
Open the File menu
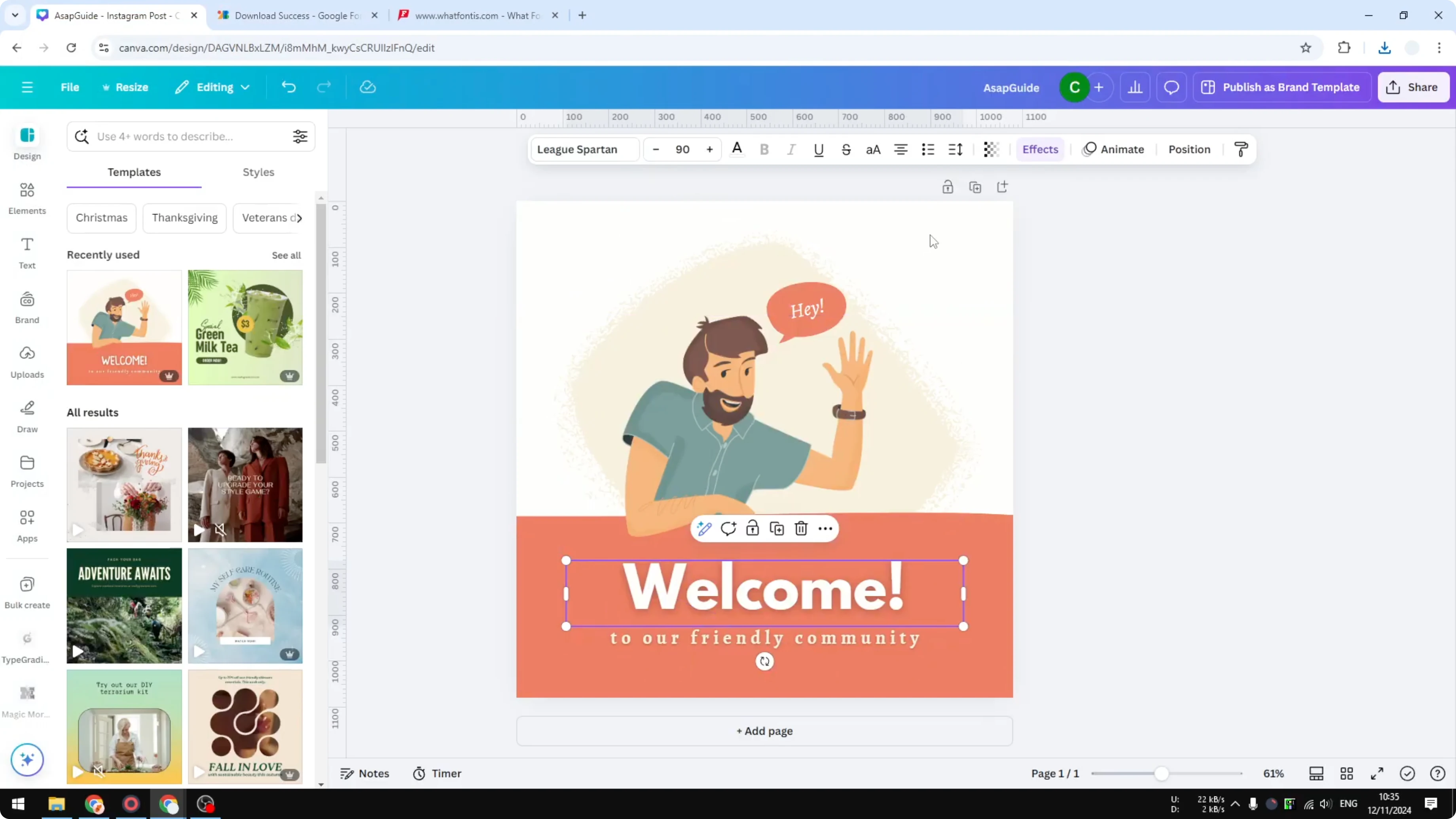[70, 87]
